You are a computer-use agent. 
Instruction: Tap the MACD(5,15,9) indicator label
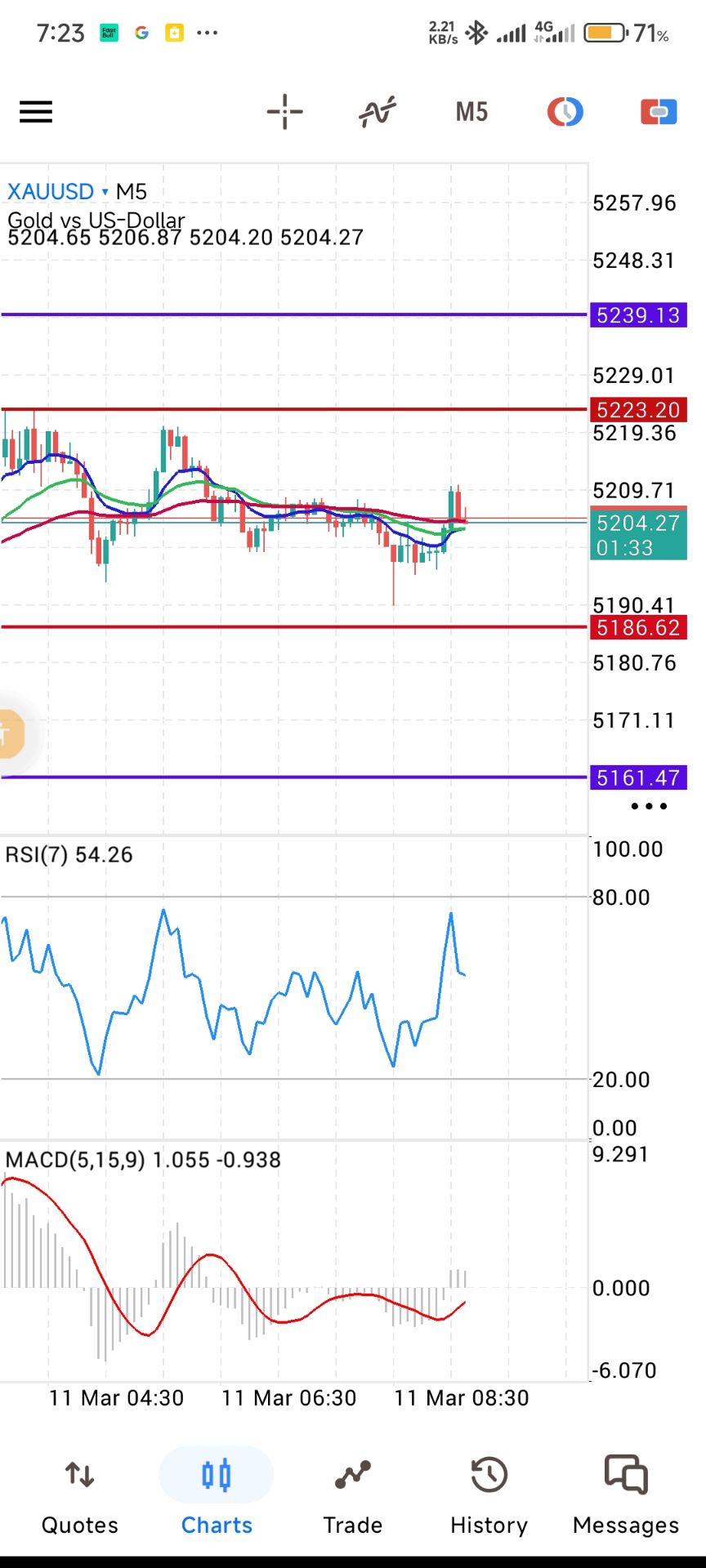(142, 1160)
